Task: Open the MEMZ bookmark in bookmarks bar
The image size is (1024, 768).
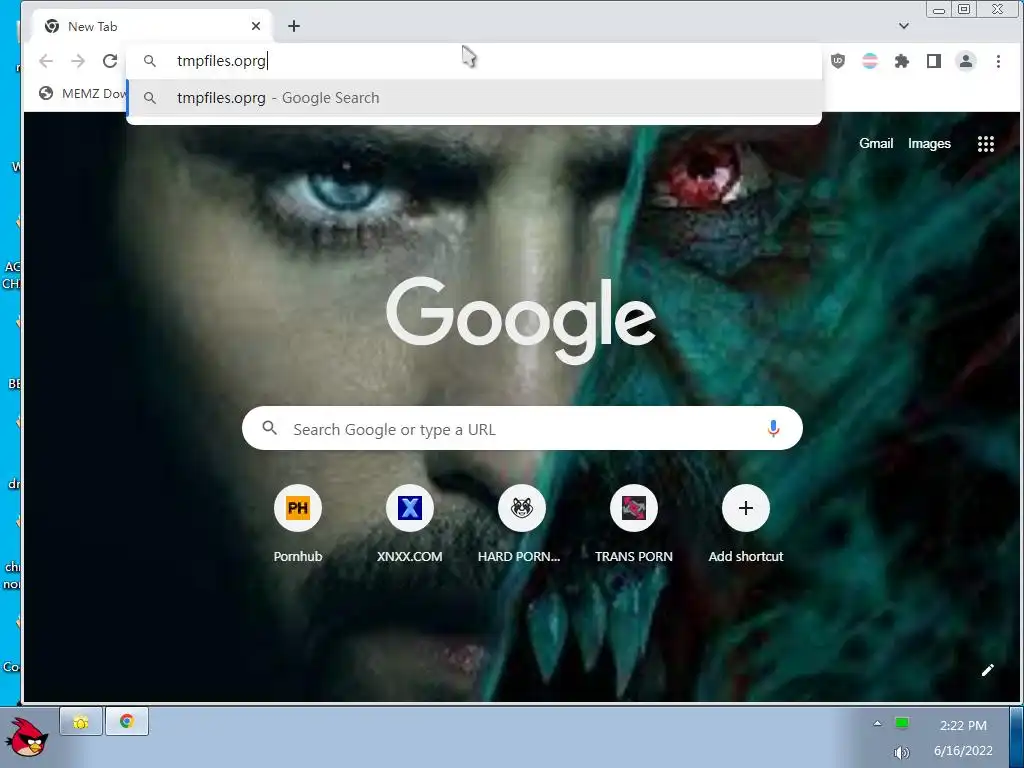Action: (x=82, y=93)
